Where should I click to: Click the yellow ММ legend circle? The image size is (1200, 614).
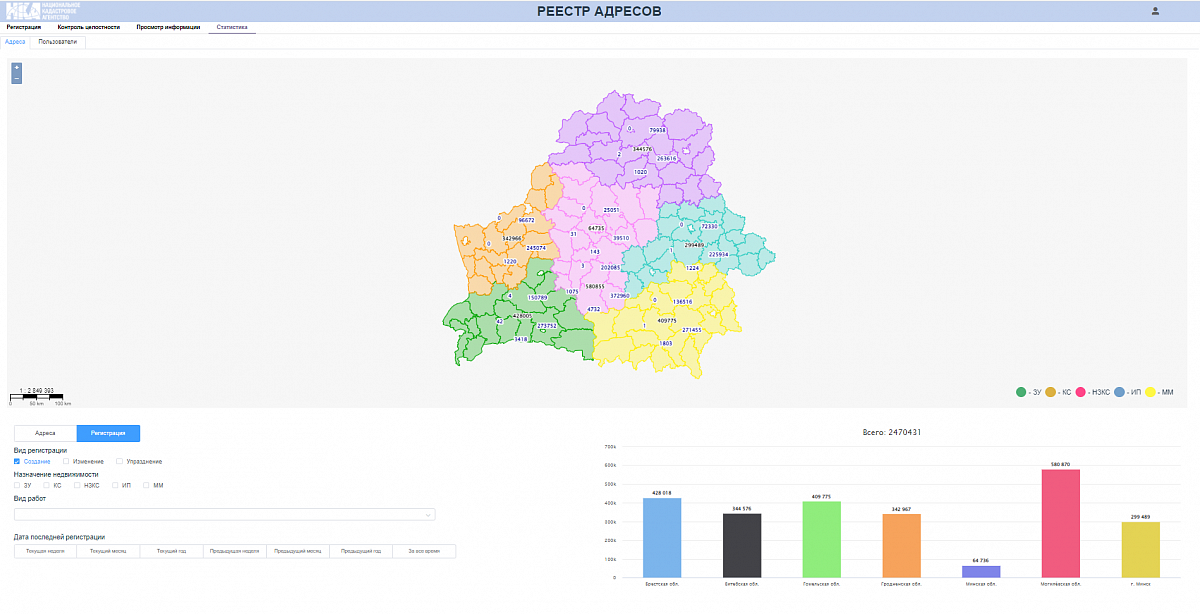(1150, 392)
